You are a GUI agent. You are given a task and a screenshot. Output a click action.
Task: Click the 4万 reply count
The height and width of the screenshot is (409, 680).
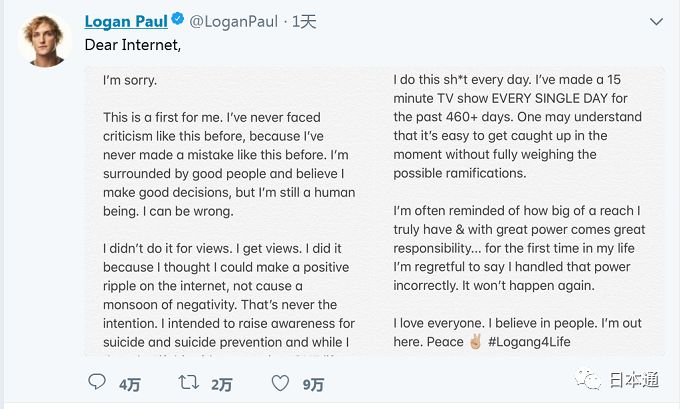point(129,382)
